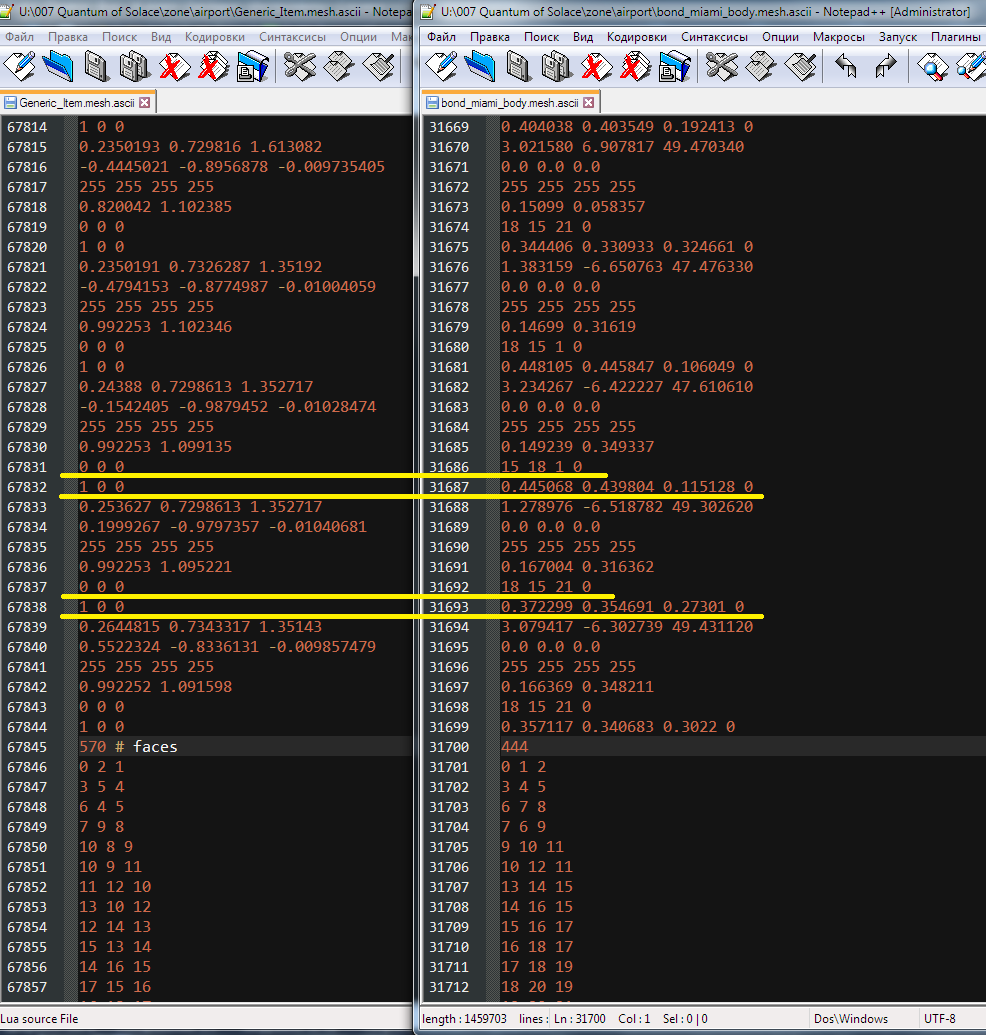Image resolution: width=986 pixels, height=1035 pixels.
Task: Open Синтаксисы menu in Generic_Item window
Action: pyautogui.click(x=292, y=36)
